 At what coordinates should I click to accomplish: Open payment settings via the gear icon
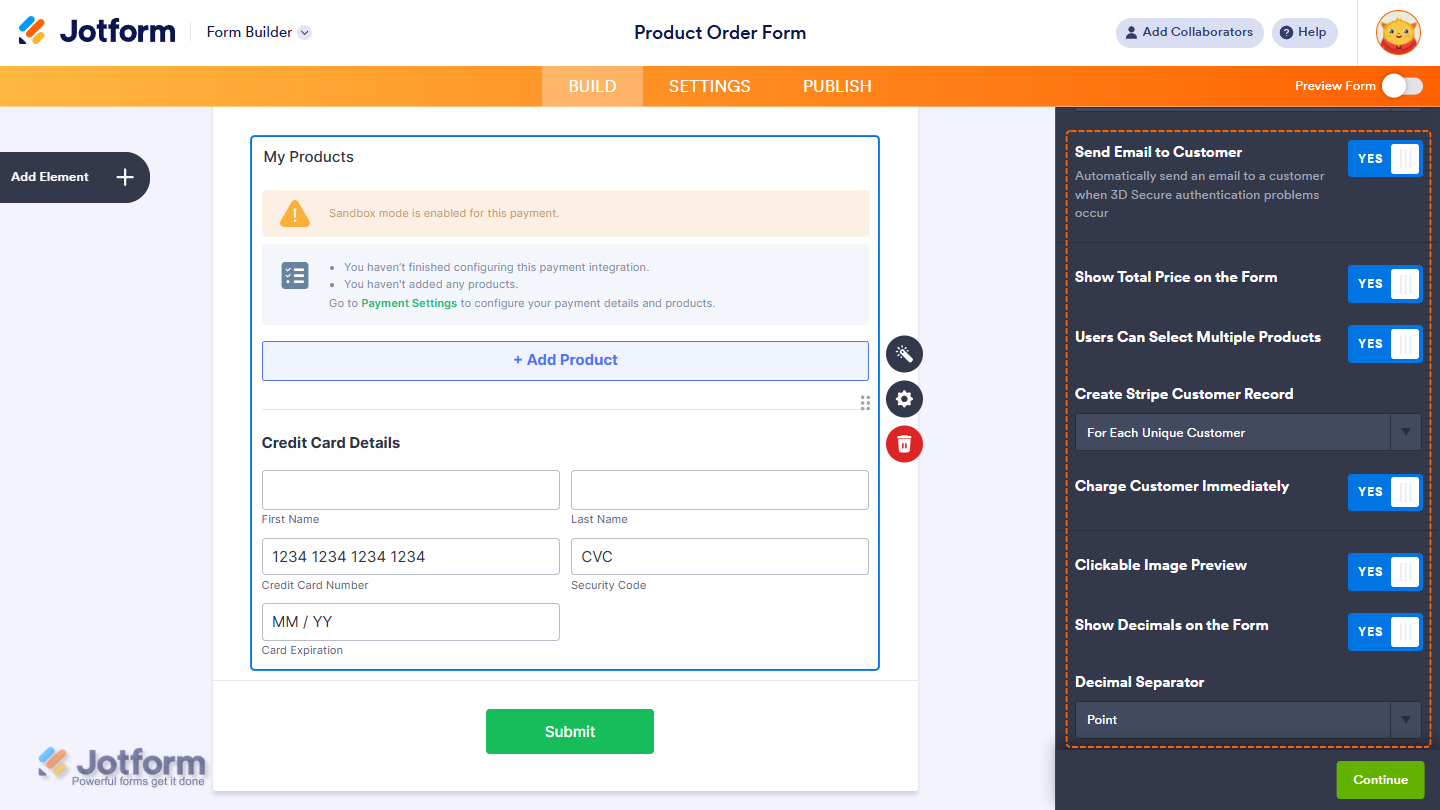[904, 399]
